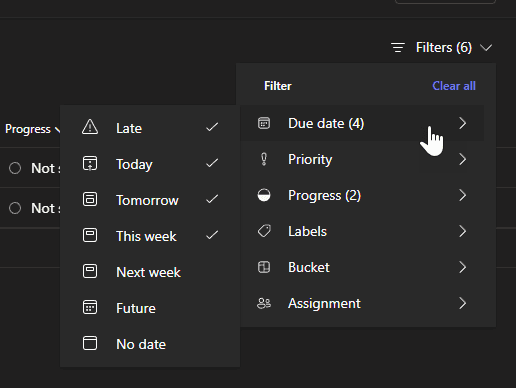516x388 pixels.
Task: Click the Future calendar grid icon
Action: click(90, 307)
